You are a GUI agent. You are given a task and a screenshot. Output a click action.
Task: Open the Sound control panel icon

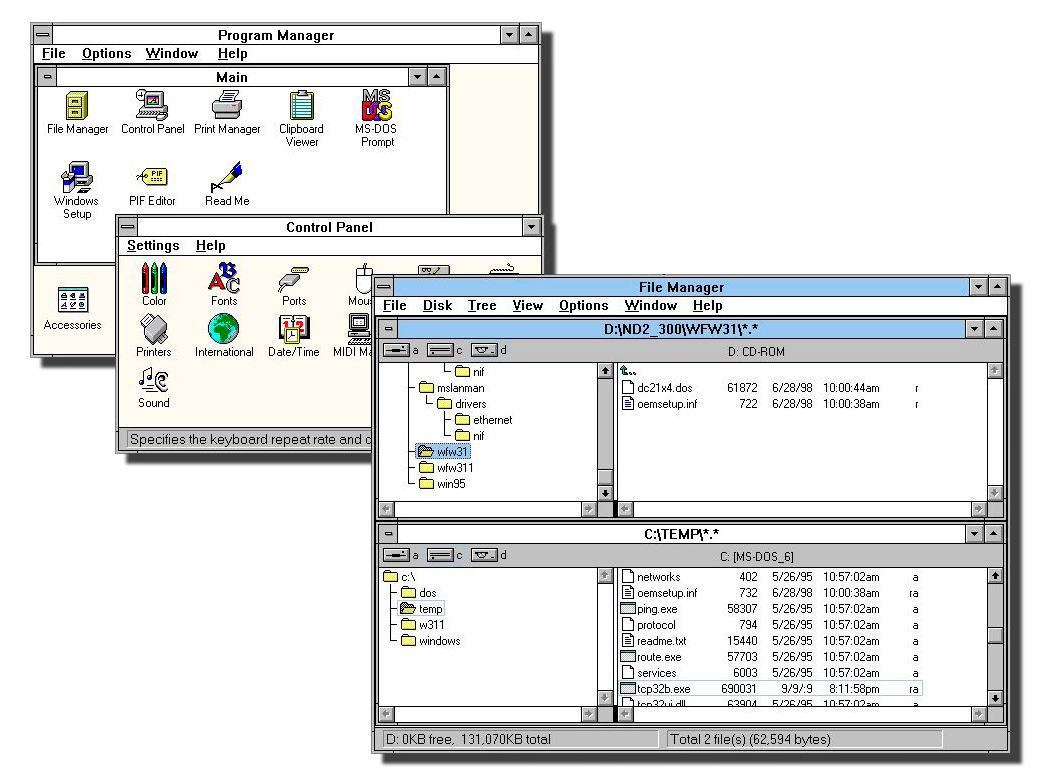[x=153, y=381]
